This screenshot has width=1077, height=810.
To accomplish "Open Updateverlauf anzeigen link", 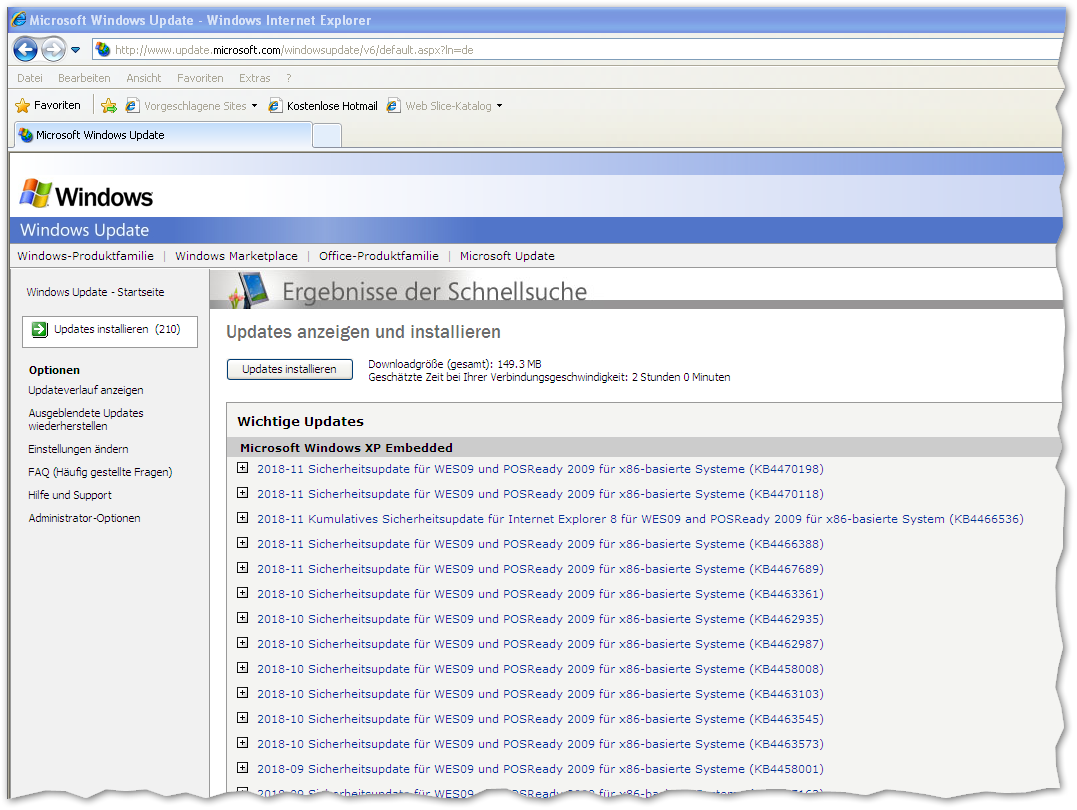I will 86,390.
